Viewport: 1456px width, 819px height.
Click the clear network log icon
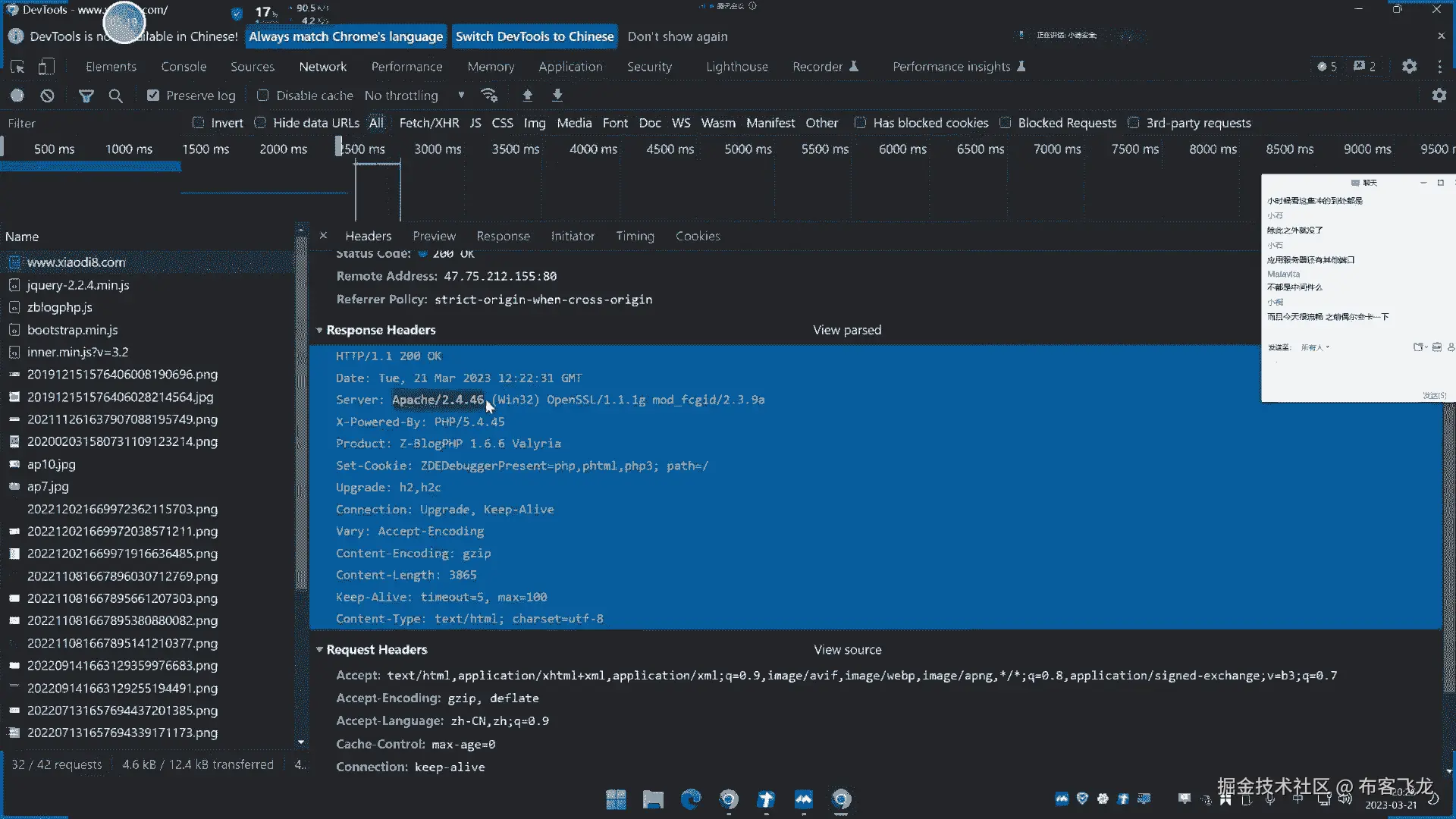click(47, 96)
